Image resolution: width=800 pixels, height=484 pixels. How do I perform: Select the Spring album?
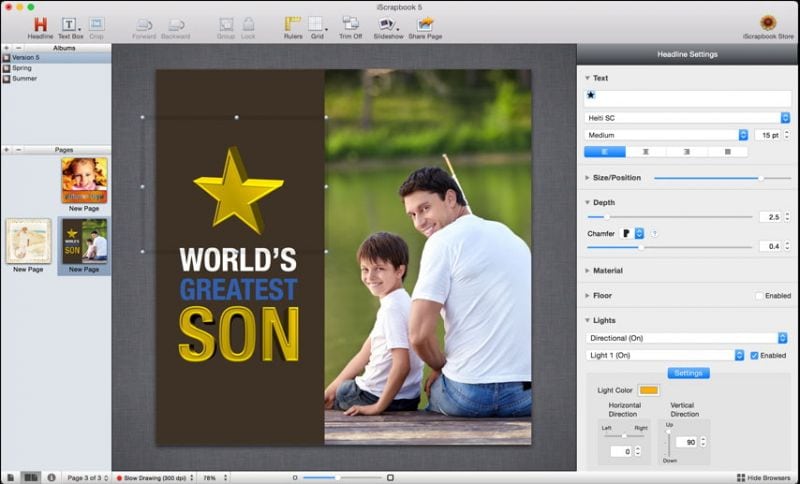click(56, 68)
